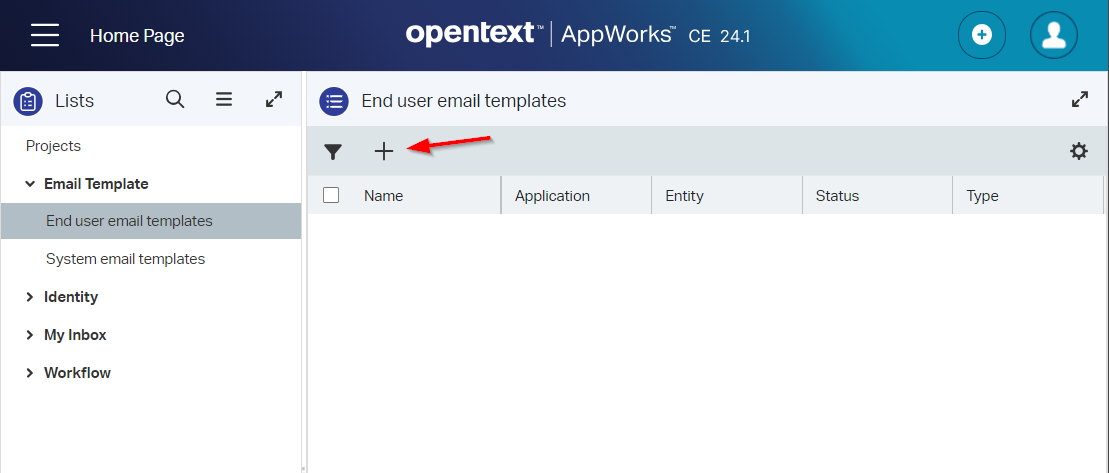Click the create new plus circle icon
Image resolution: width=1109 pixels, height=473 pixels.
click(981, 36)
